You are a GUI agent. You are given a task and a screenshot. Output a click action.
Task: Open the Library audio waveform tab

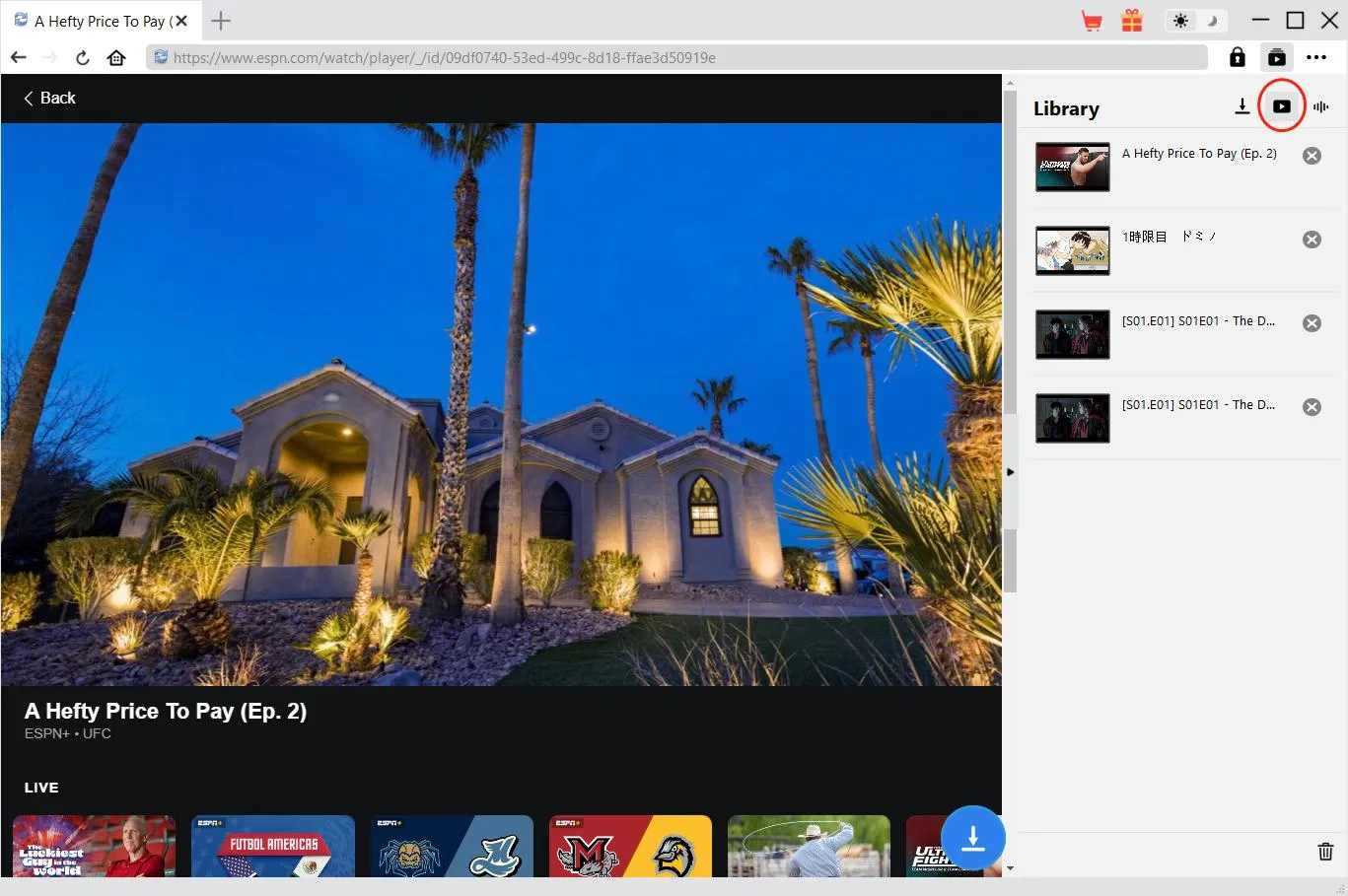pyautogui.click(x=1321, y=106)
